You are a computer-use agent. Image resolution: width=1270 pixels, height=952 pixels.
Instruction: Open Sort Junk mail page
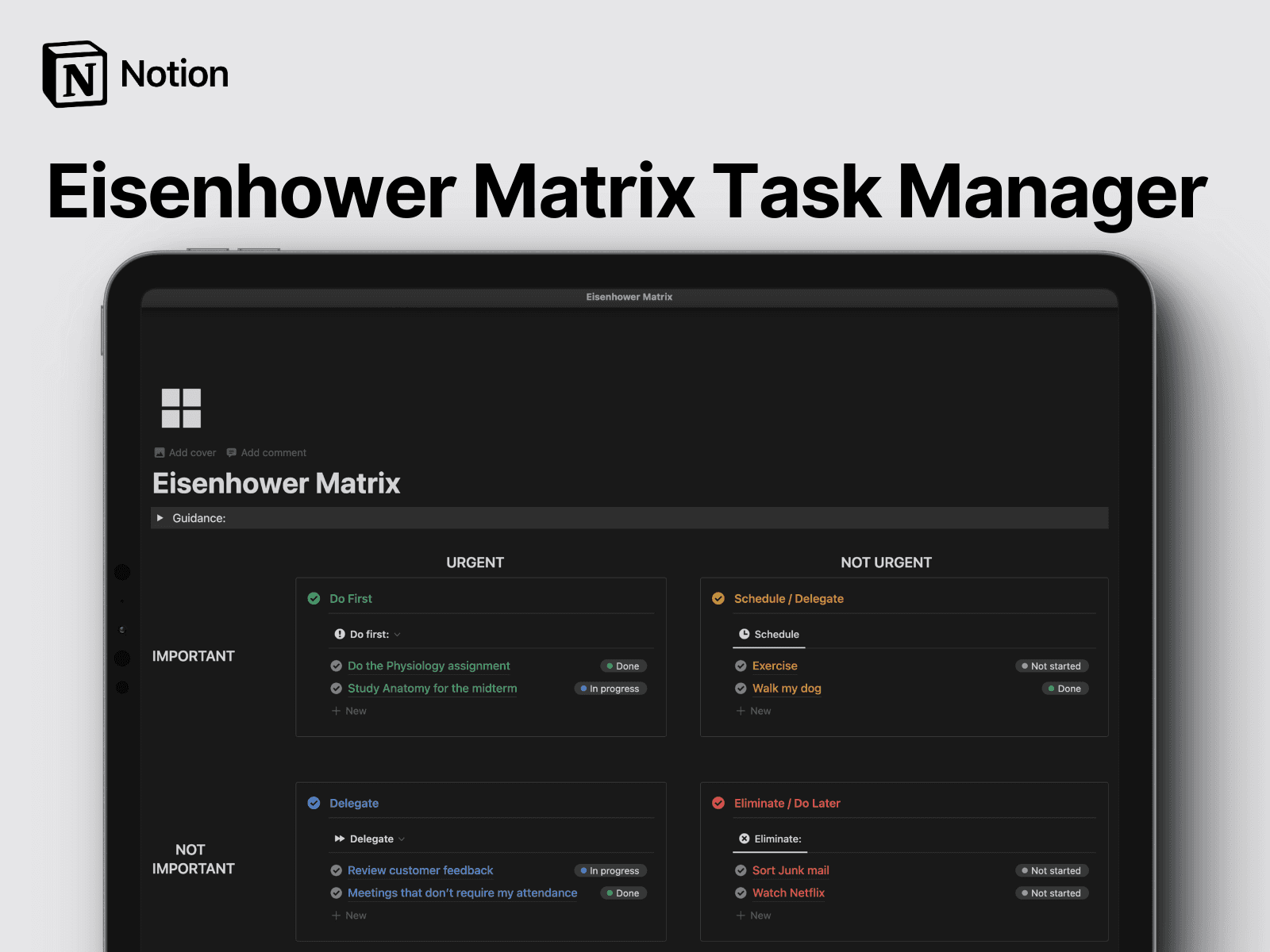pos(791,870)
